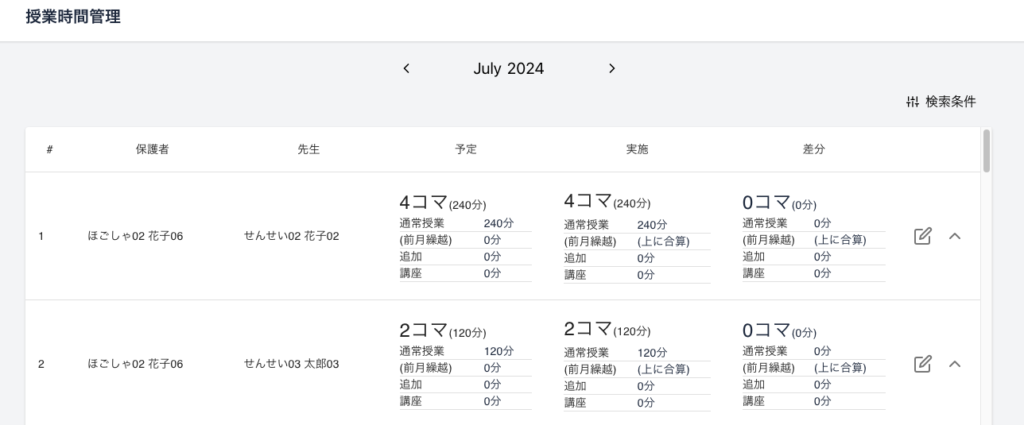Click the # column header
This screenshot has height=425, width=1024.
(50, 149)
